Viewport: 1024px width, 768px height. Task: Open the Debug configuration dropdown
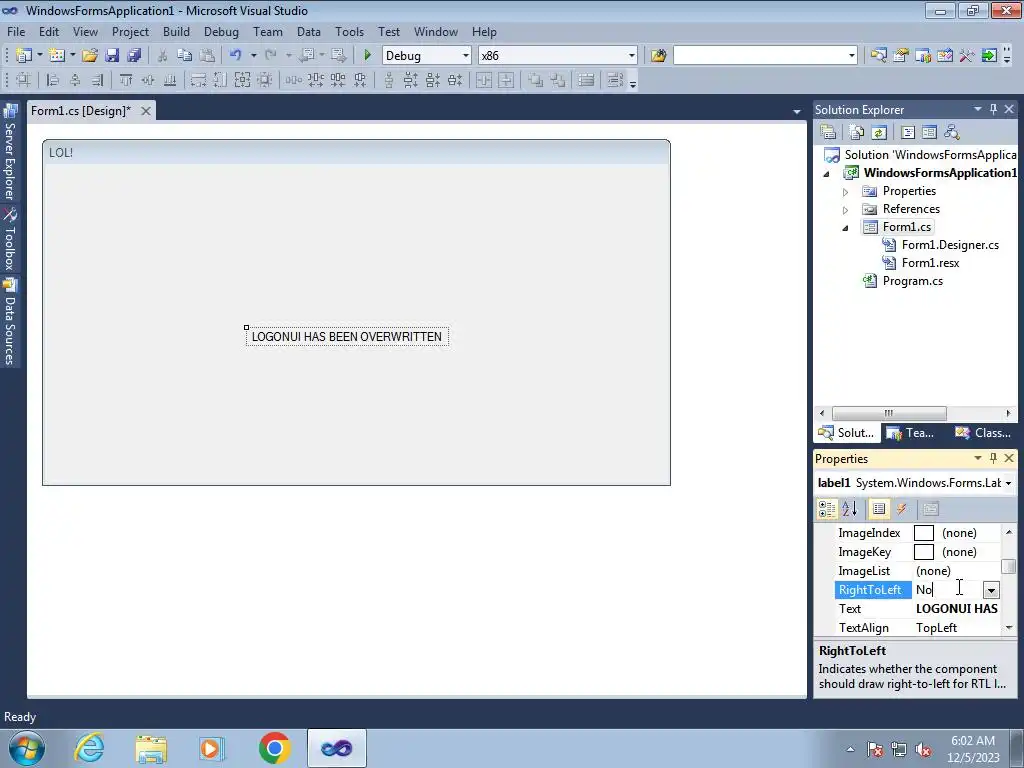[466, 56]
